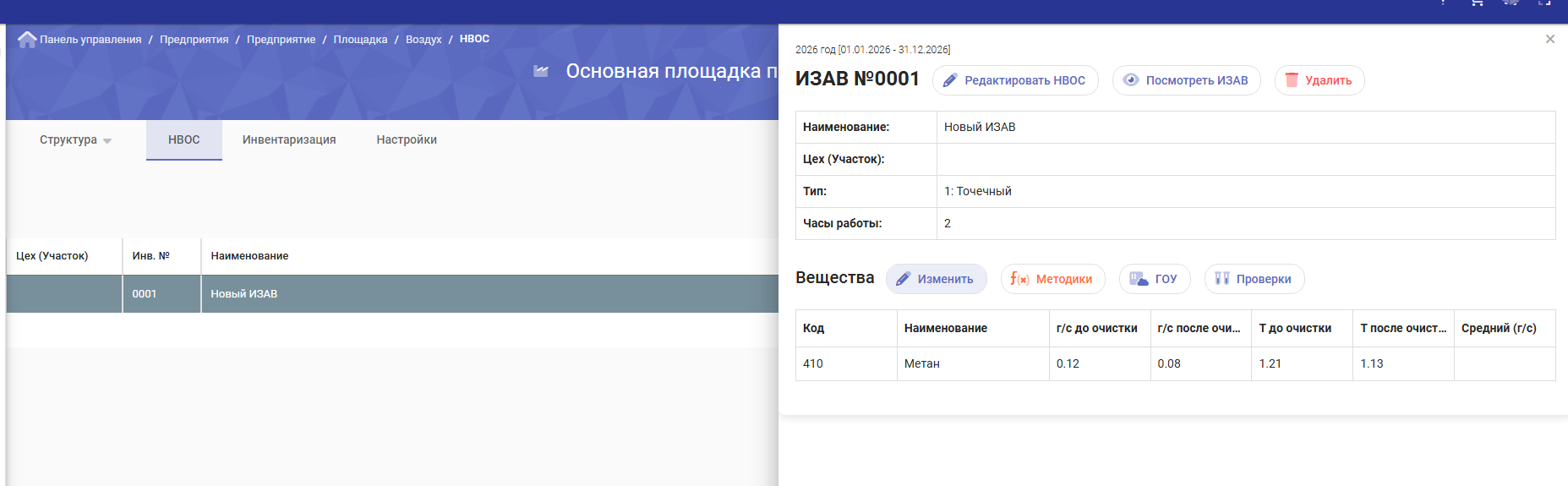Go to Площадка breadcrumb link
Viewport: 1568px width, 486px height.
[x=360, y=40]
